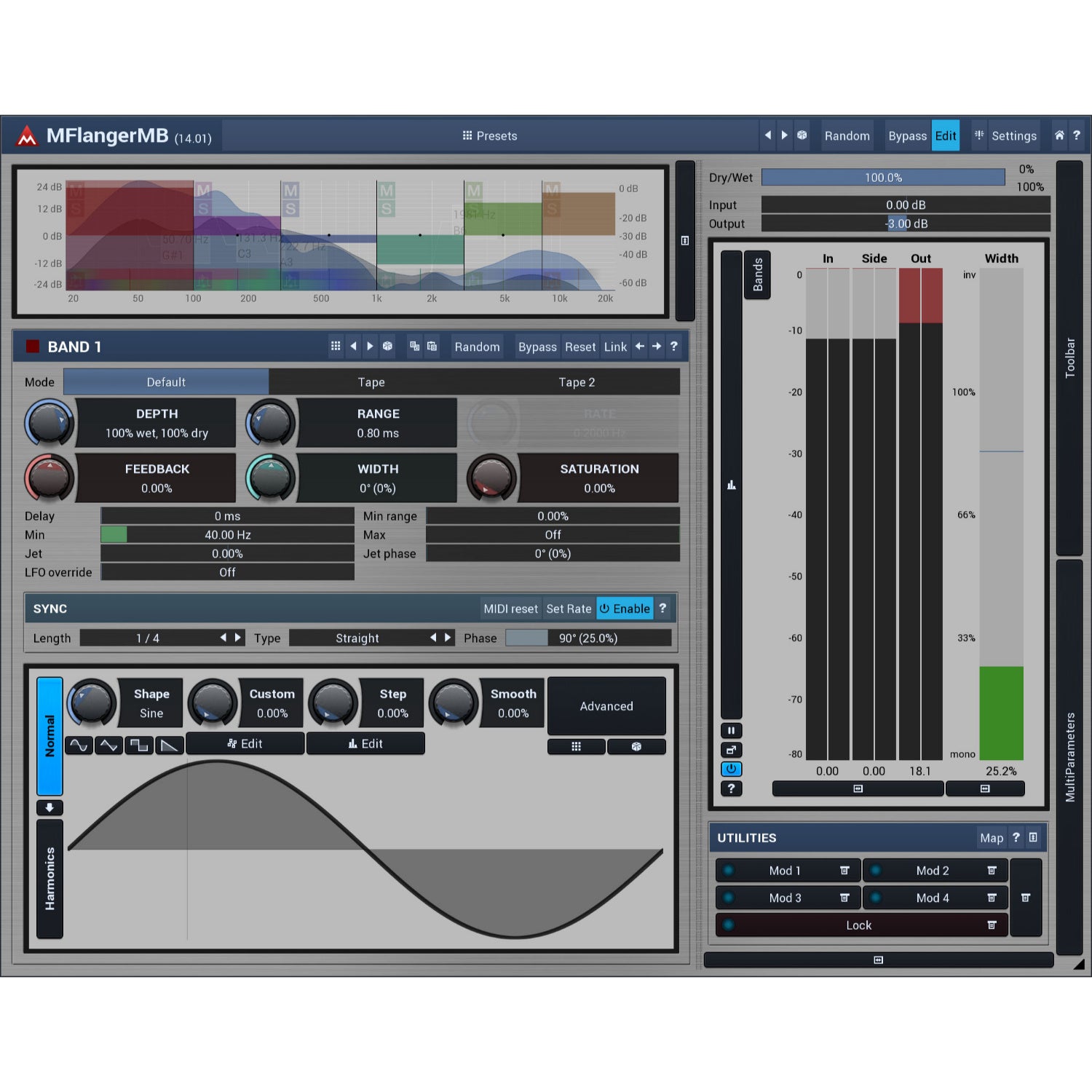Toggle Mod 1 enable LED
The width and height of the screenshot is (1092, 1092).
tap(728, 870)
